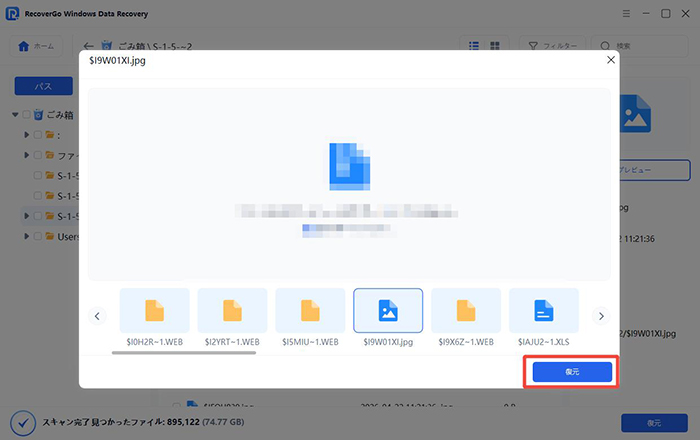Expand the highlighted S-1-5 folder node
The image size is (700, 440).
pos(26,216)
